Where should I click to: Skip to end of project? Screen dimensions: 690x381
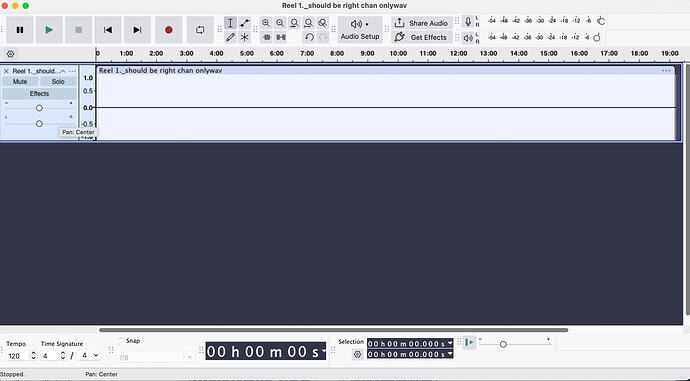[137, 30]
